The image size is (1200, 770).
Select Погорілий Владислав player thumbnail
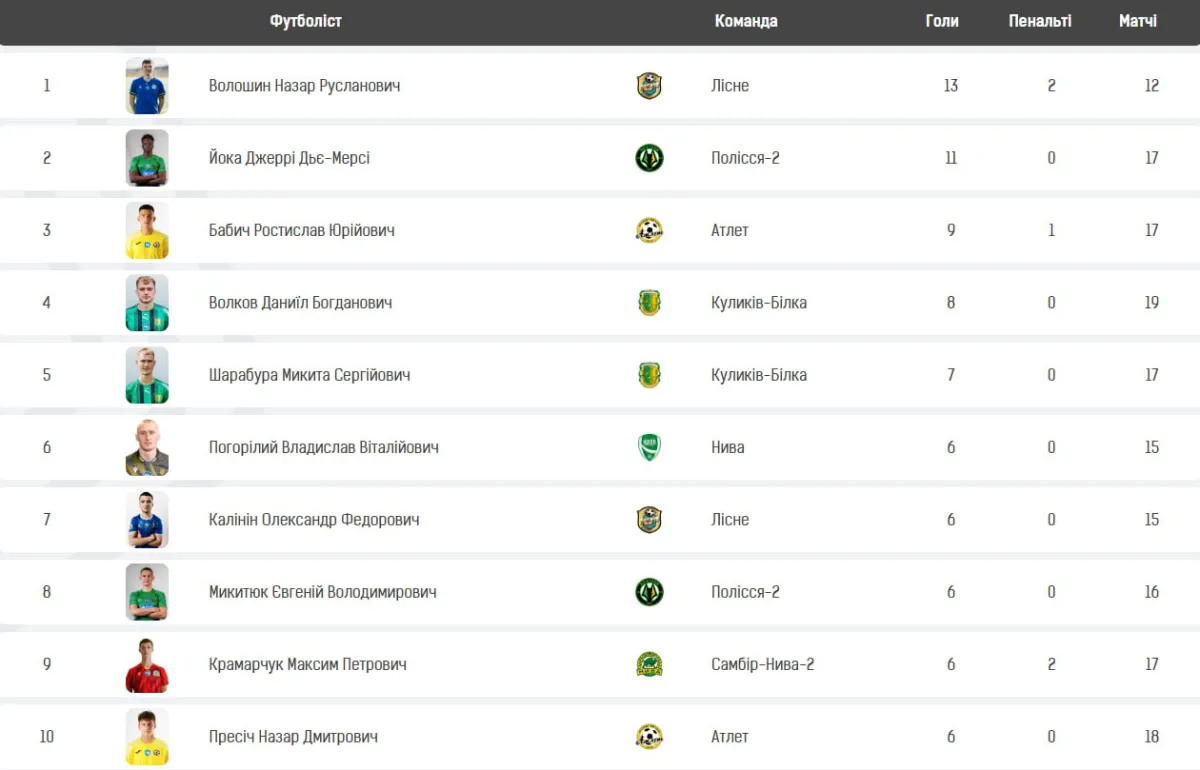pyautogui.click(x=147, y=447)
